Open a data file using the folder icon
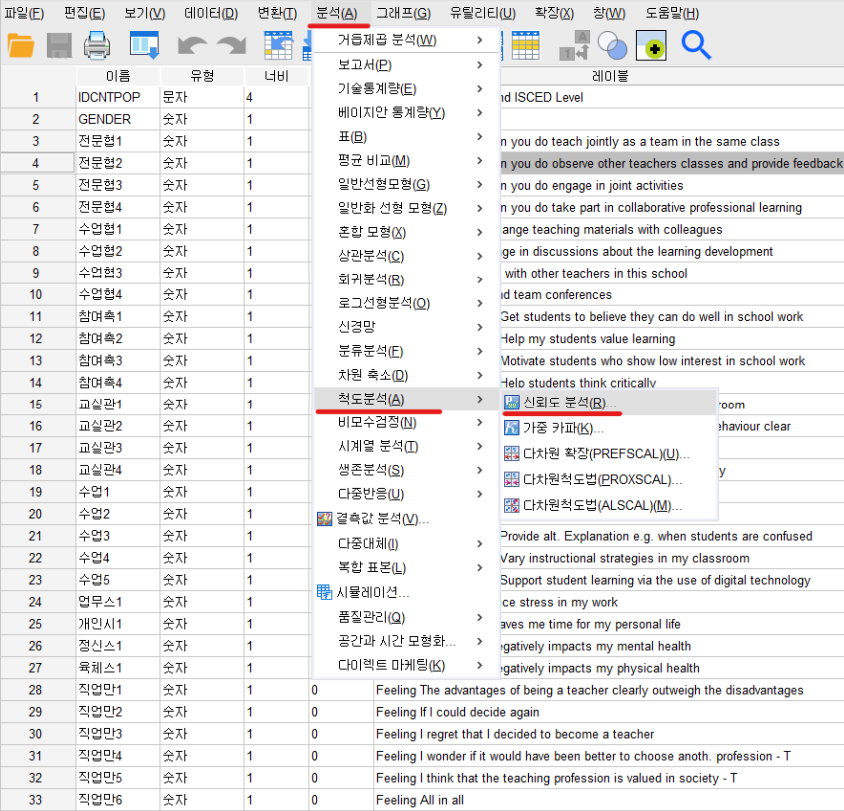The height and width of the screenshot is (811, 844). 21,45
